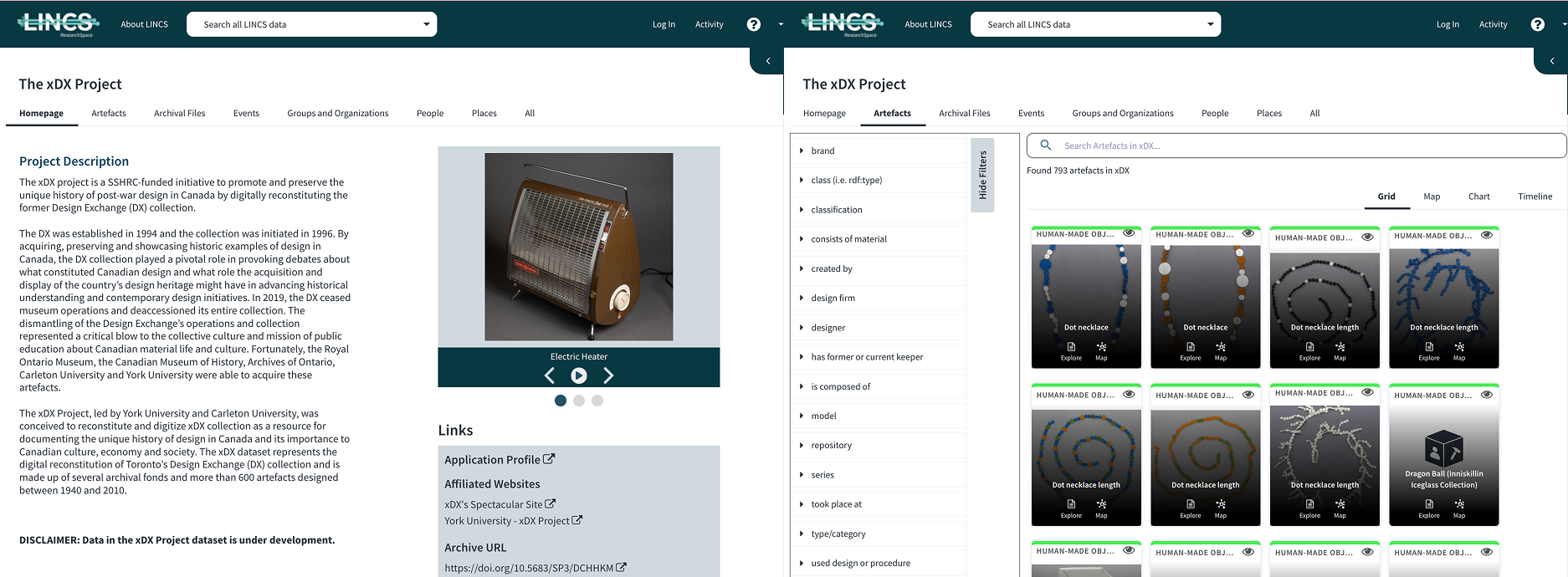Image resolution: width=1568 pixels, height=577 pixels.
Task: Toggle eye icon on blue-beaded Dot necklace card
Action: pyautogui.click(x=1129, y=233)
